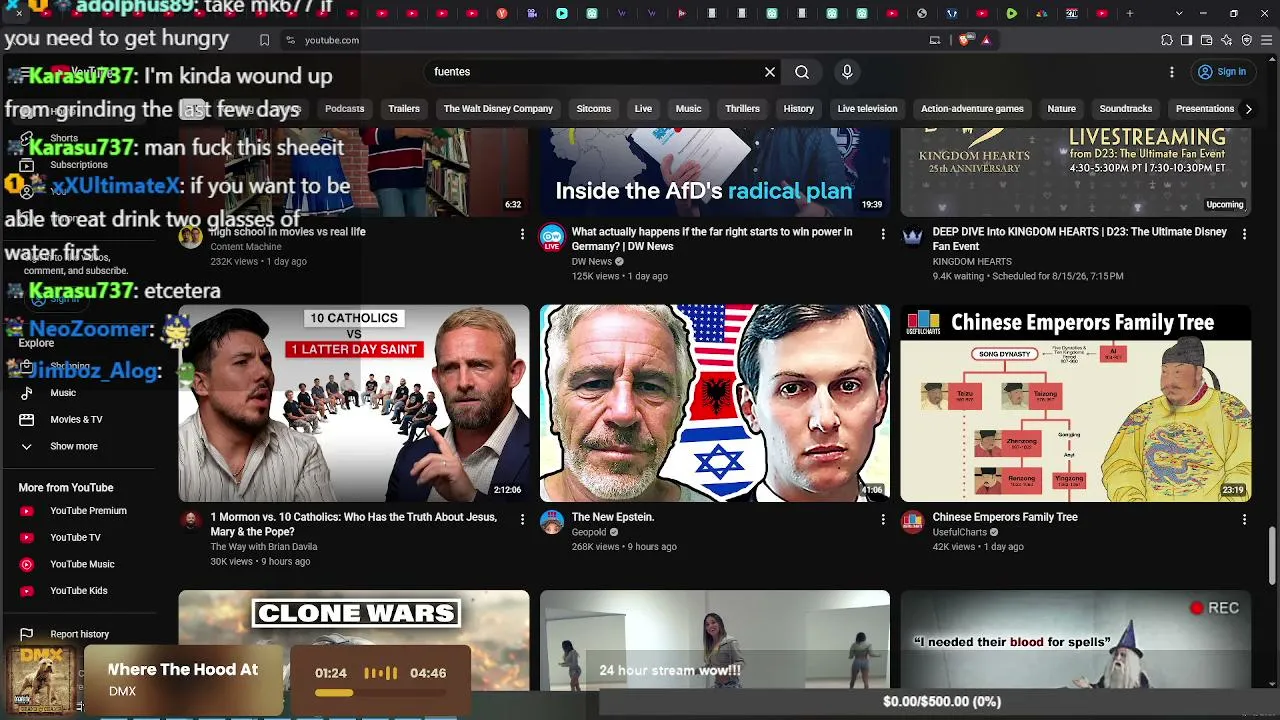Open the Brave Rewards triangle icon
Viewport: 1280px width, 720px height.
(x=986, y=40)
